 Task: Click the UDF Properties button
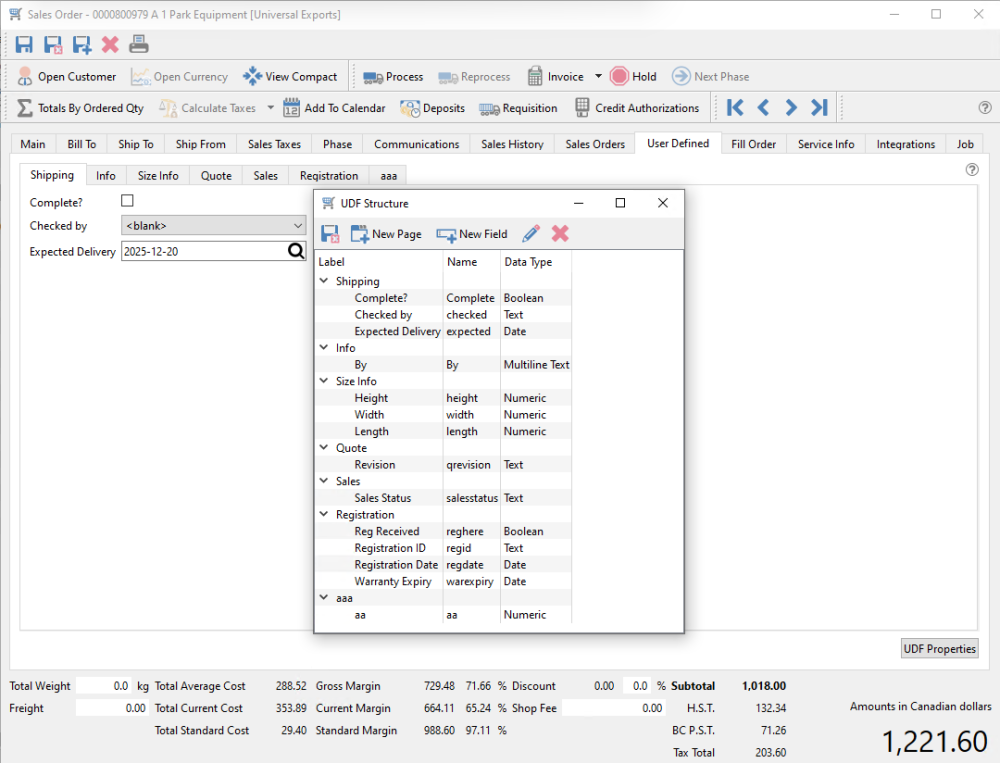[x=939, y=649]
